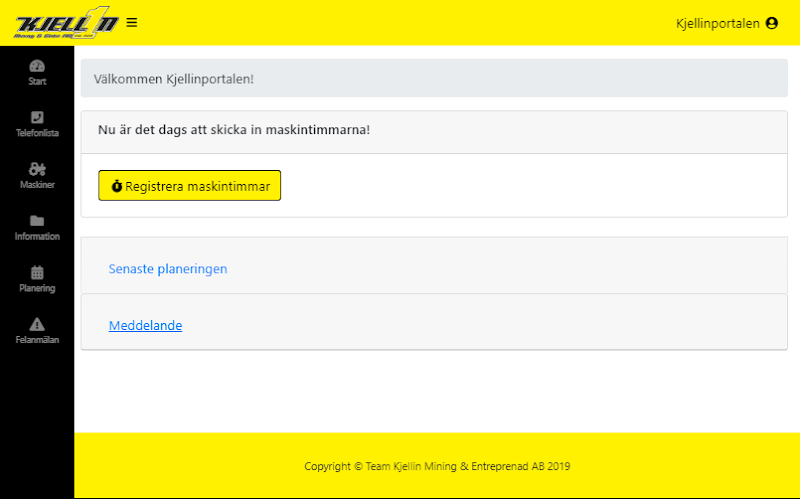Viewport: 800px width, 499px height.
Task: Go to Start via the dashboard icon
Action: [37, 66]
